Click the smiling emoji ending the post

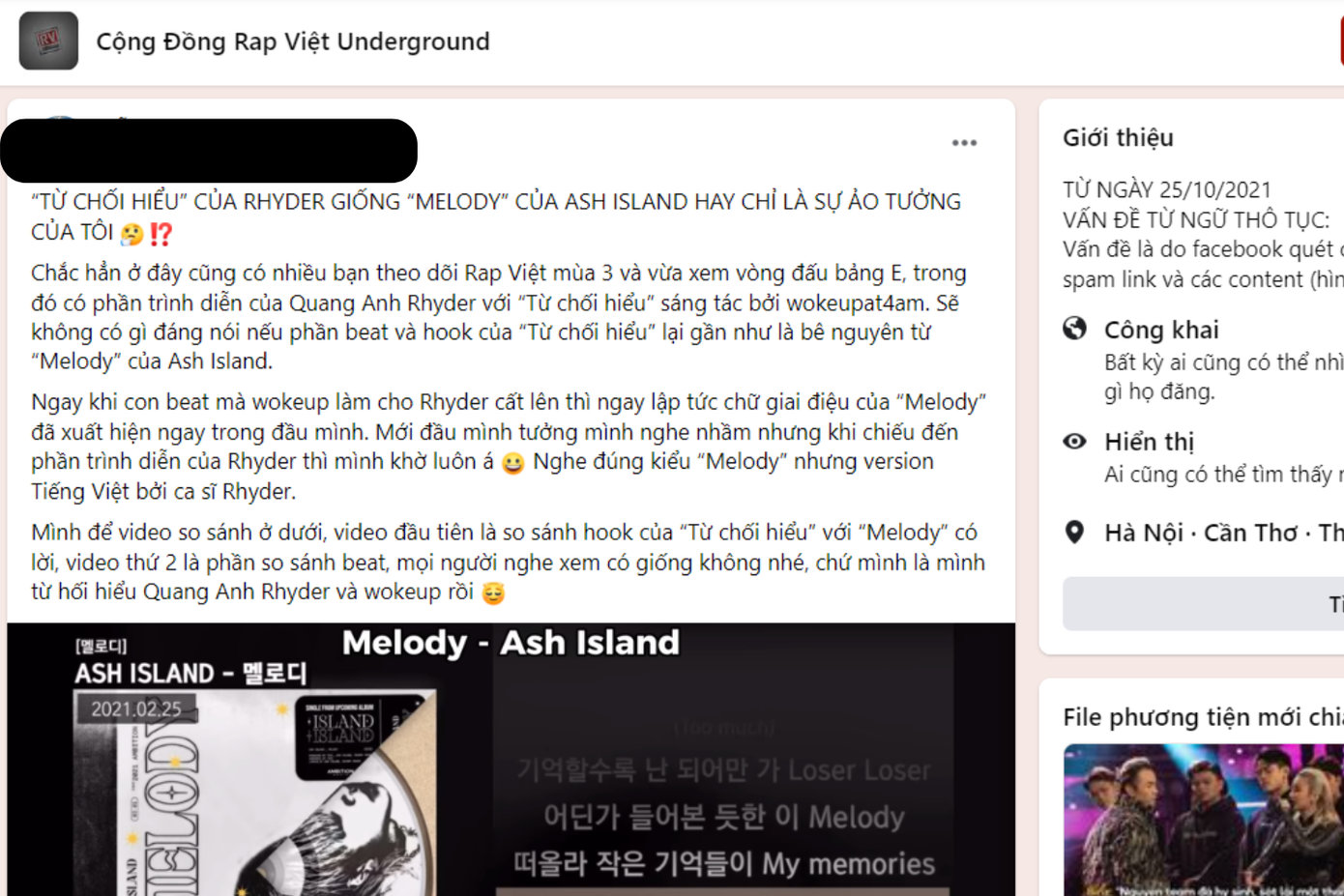493,593
